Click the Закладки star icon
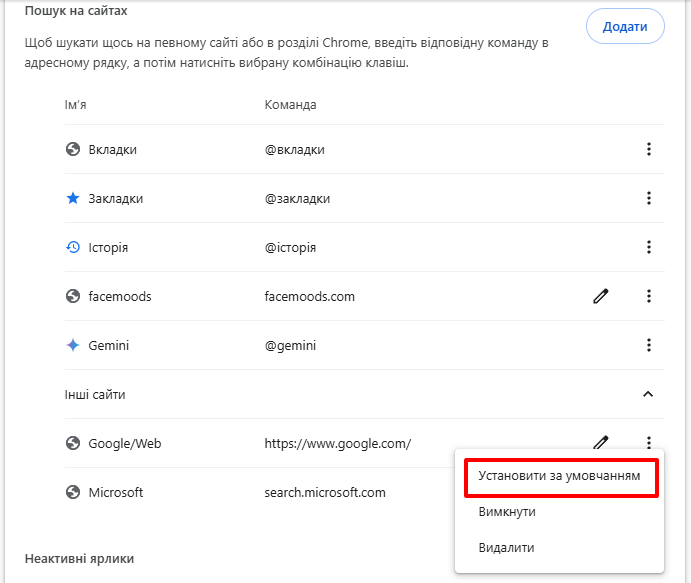 (72, 199)
